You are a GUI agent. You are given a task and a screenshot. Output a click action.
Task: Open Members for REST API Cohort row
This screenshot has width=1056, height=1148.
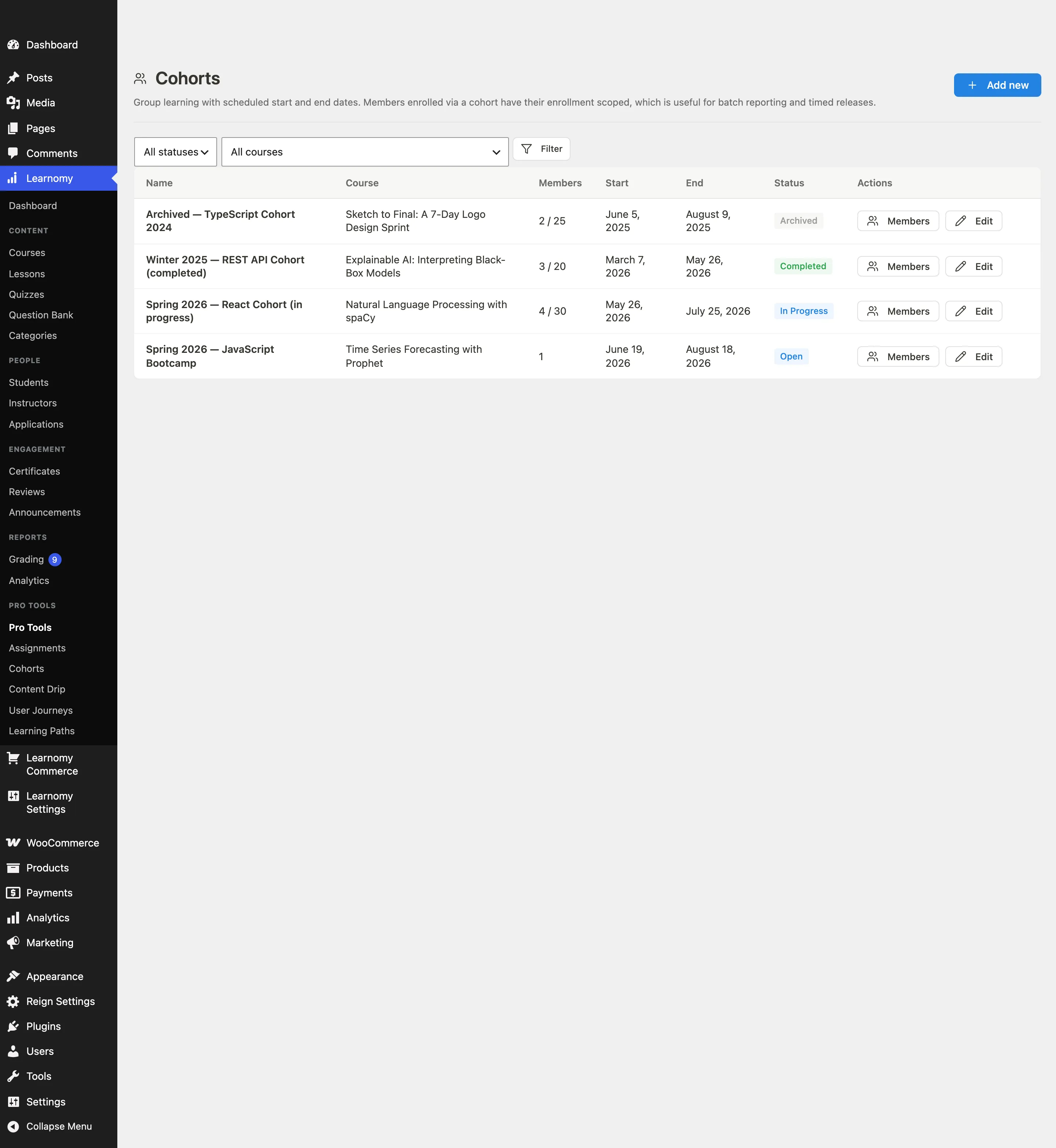coord(898,266)
